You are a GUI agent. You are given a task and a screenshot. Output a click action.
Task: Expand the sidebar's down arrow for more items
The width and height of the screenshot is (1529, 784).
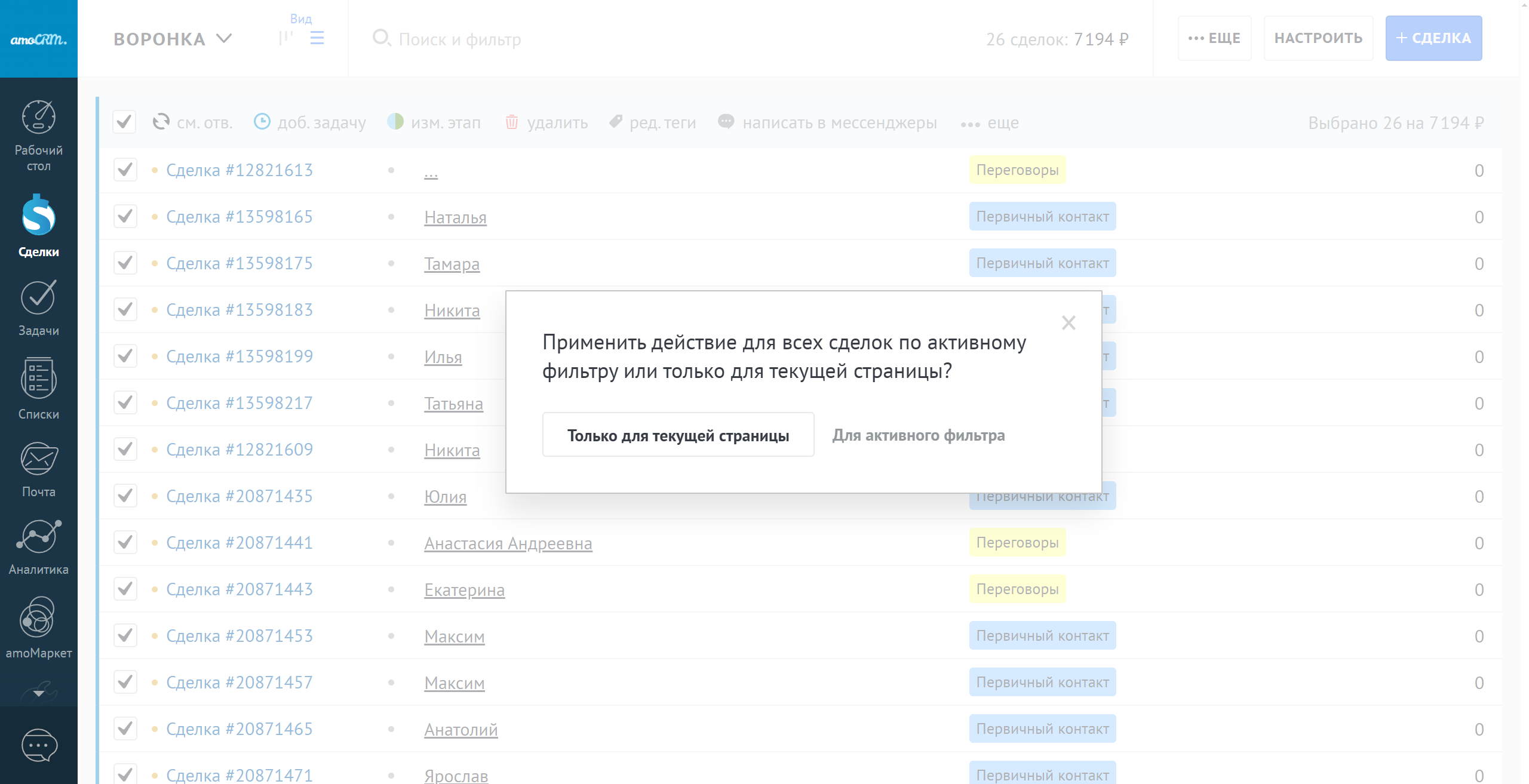click(38, 694)
